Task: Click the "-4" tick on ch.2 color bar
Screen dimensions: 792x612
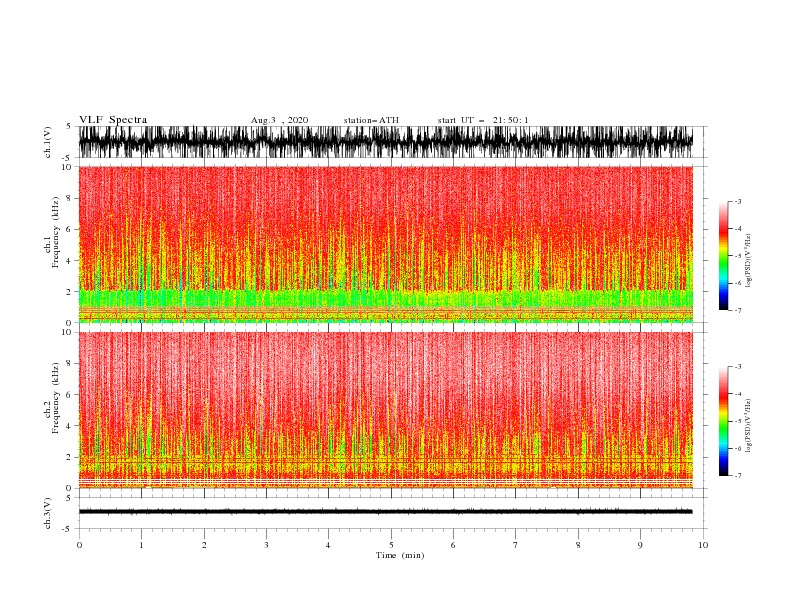Action: 737,394
